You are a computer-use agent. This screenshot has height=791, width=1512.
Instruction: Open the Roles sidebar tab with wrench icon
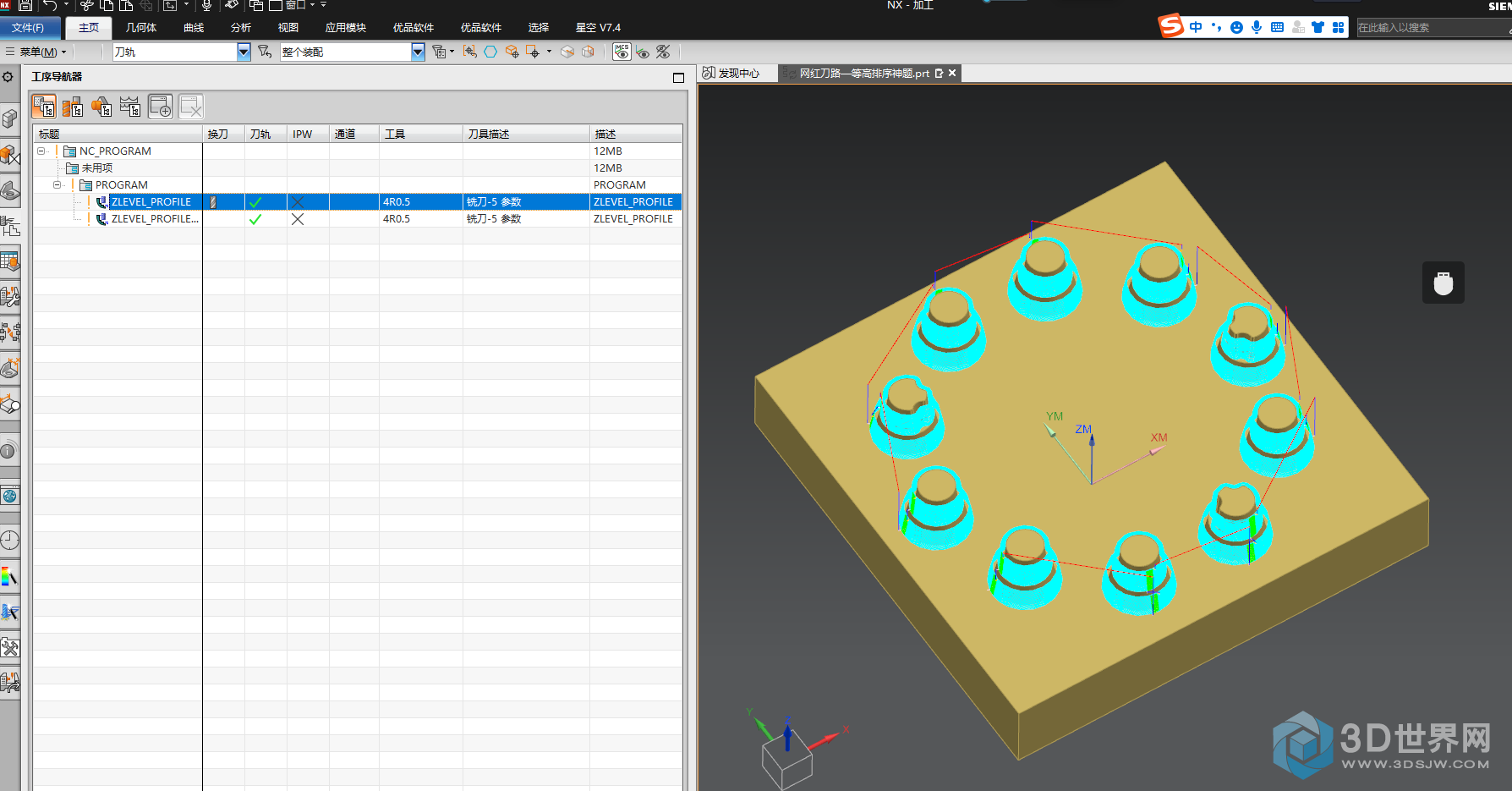(9, 648)
